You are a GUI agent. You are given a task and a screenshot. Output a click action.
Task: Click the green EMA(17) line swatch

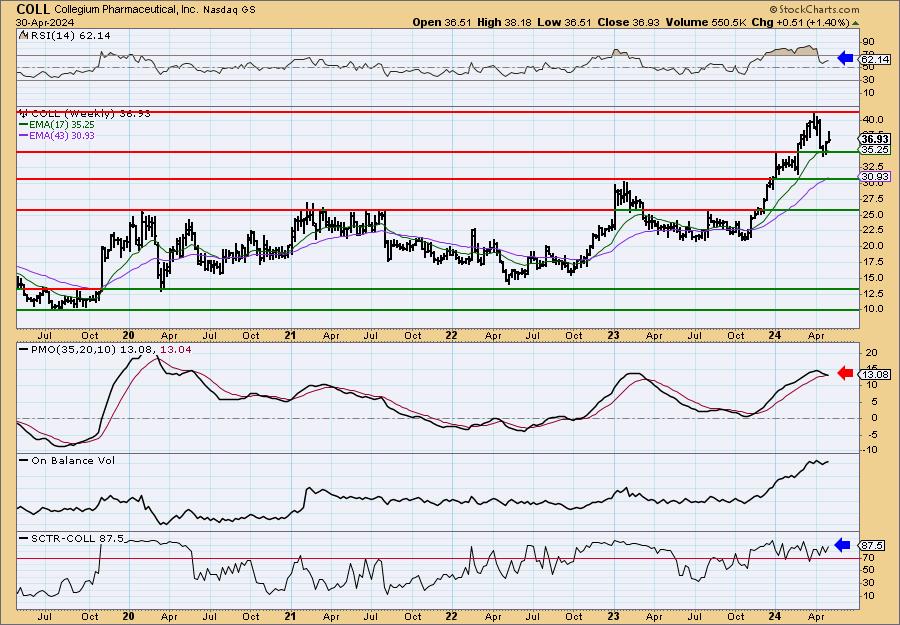tap(24, 125)
